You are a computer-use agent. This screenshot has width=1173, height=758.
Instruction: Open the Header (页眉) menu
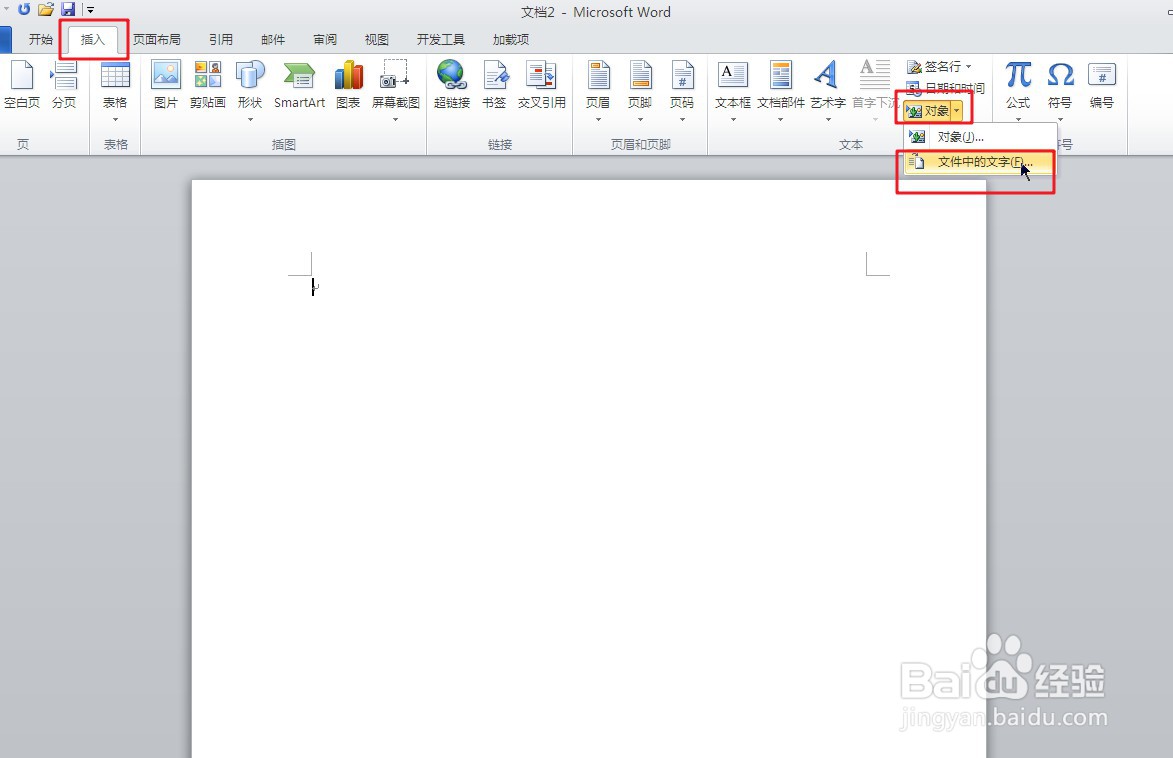click(x=598, y=91)
